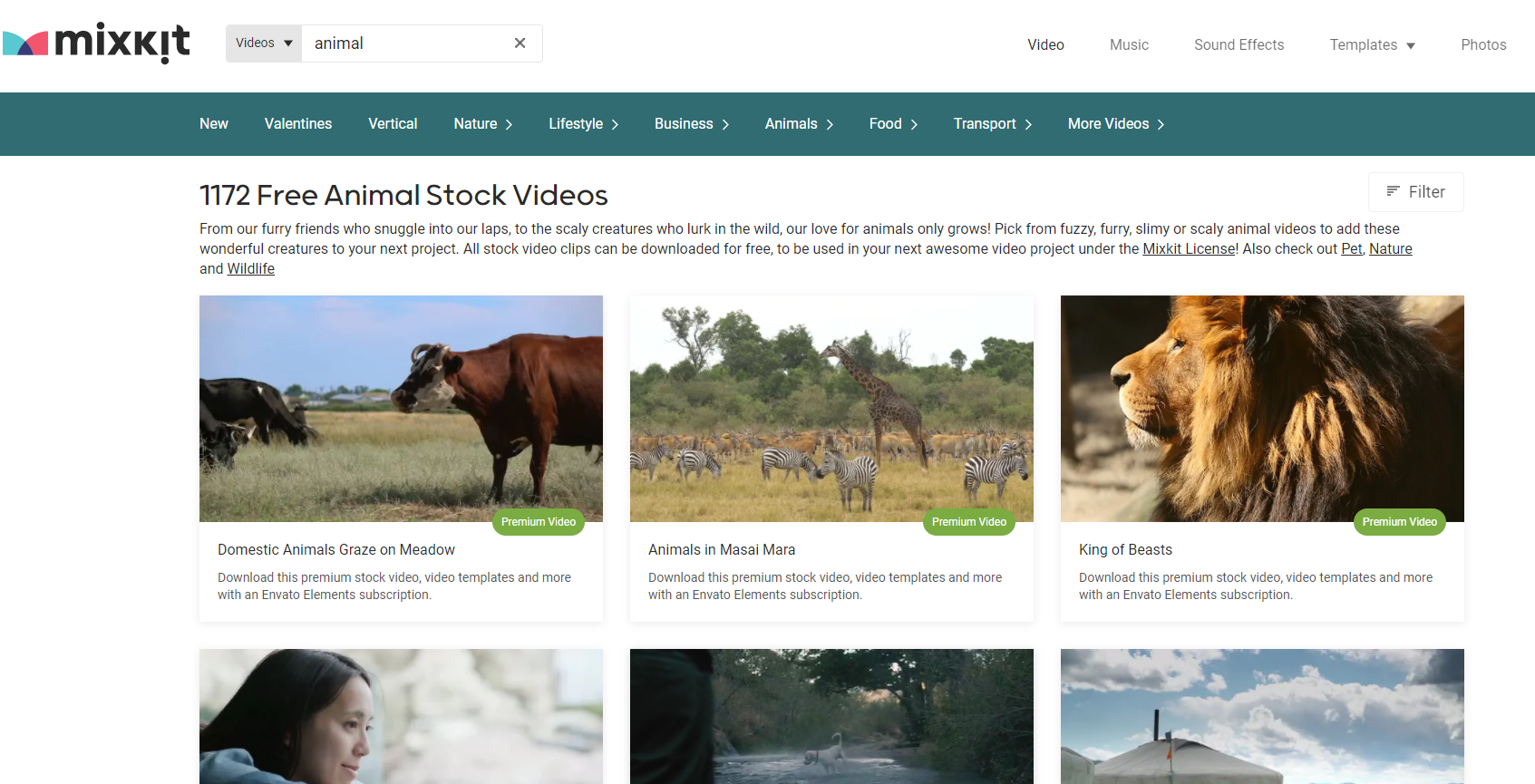Open the Animals in Masai Mara thumbnail
The height and width of the screenshot is (784, 1535).
[831, 409]
